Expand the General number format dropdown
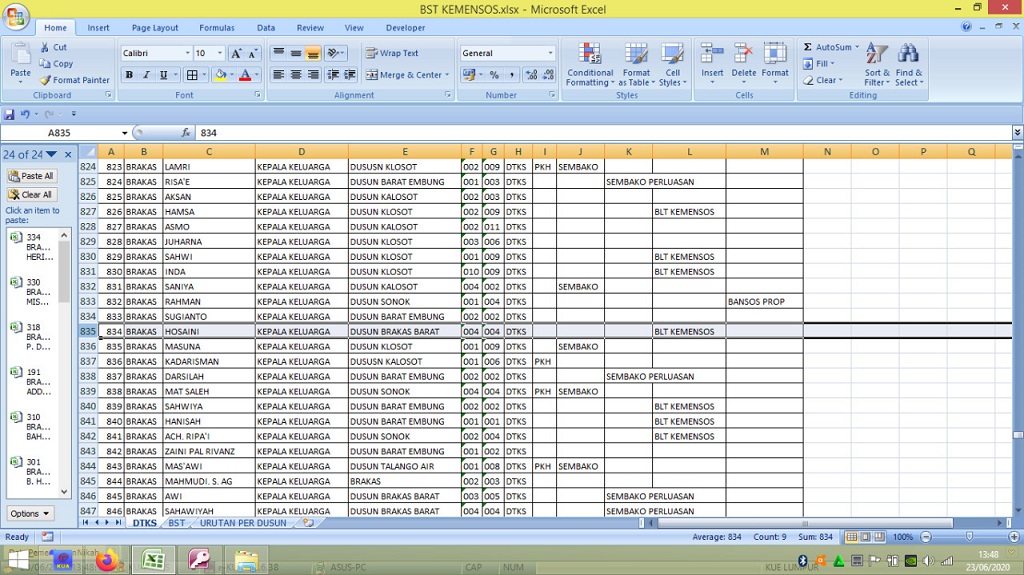This screenshot has width=1024, height=575. (550, 53)
